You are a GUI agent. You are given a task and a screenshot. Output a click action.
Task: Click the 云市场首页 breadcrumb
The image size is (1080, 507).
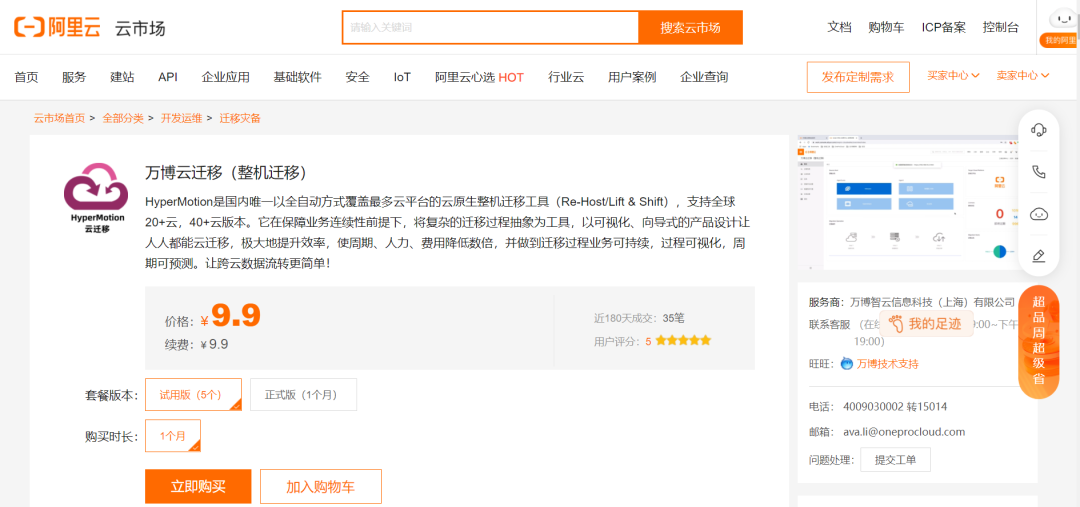(x=59, y=118)
